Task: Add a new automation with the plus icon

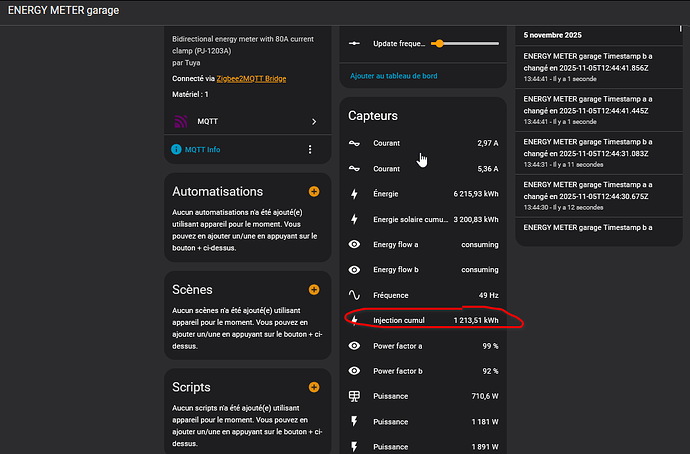Action: coord(314,191)
